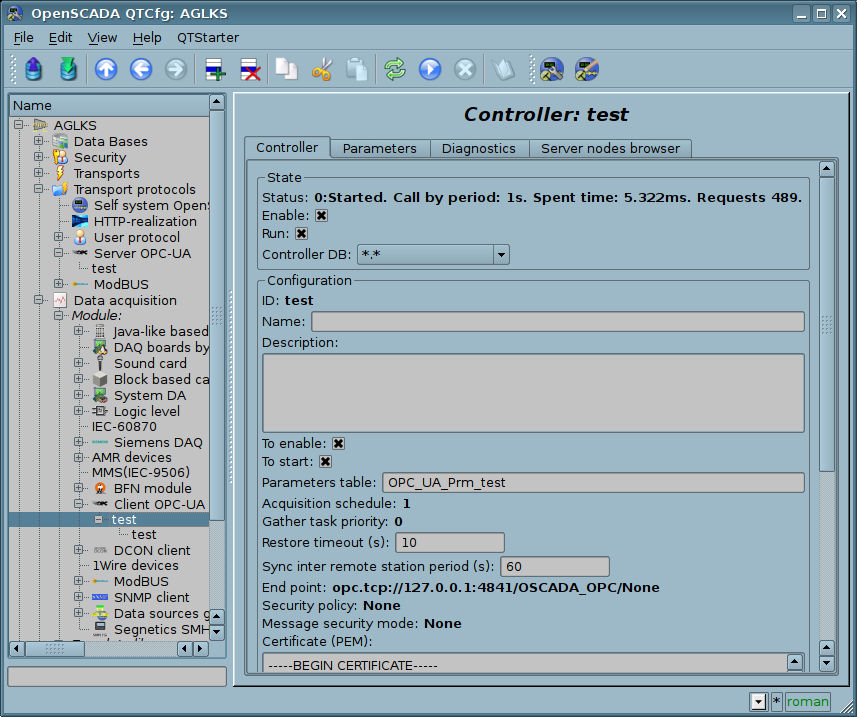The image size is (857, 717).
Task: Stop periodic refresh with the stop icon
Action: [x=465, y=69]
